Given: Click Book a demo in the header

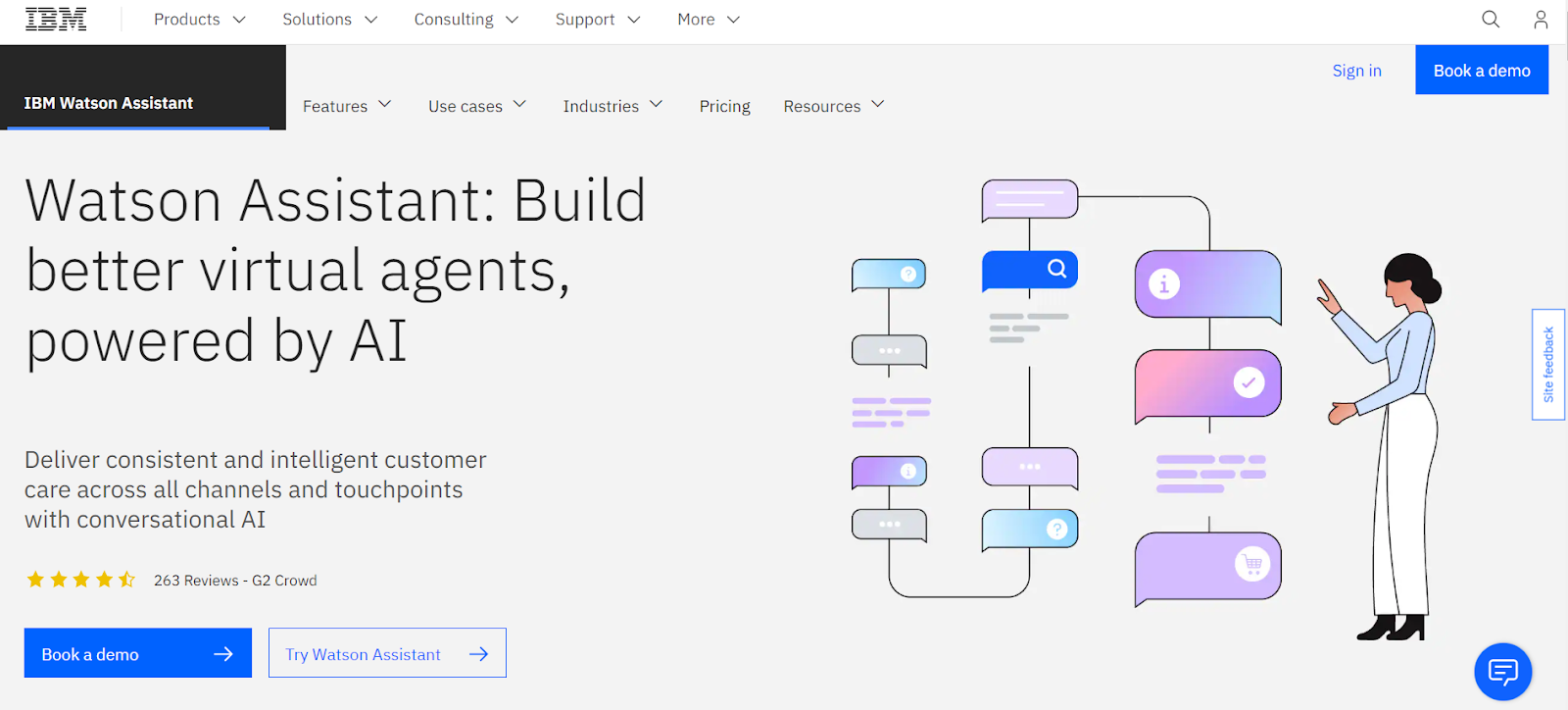Looking at the screenshot, I should (x=1482, y=70).
